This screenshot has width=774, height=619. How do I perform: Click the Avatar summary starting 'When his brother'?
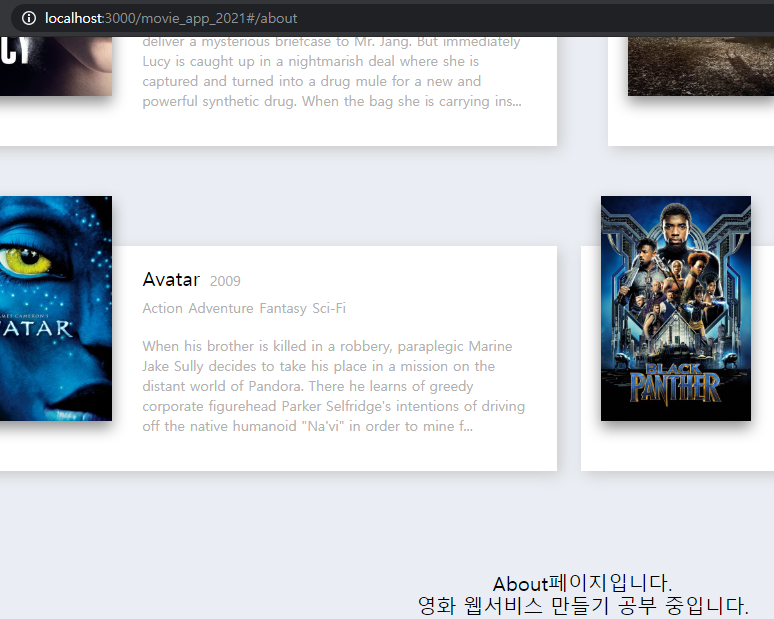(x=334, y=386)
